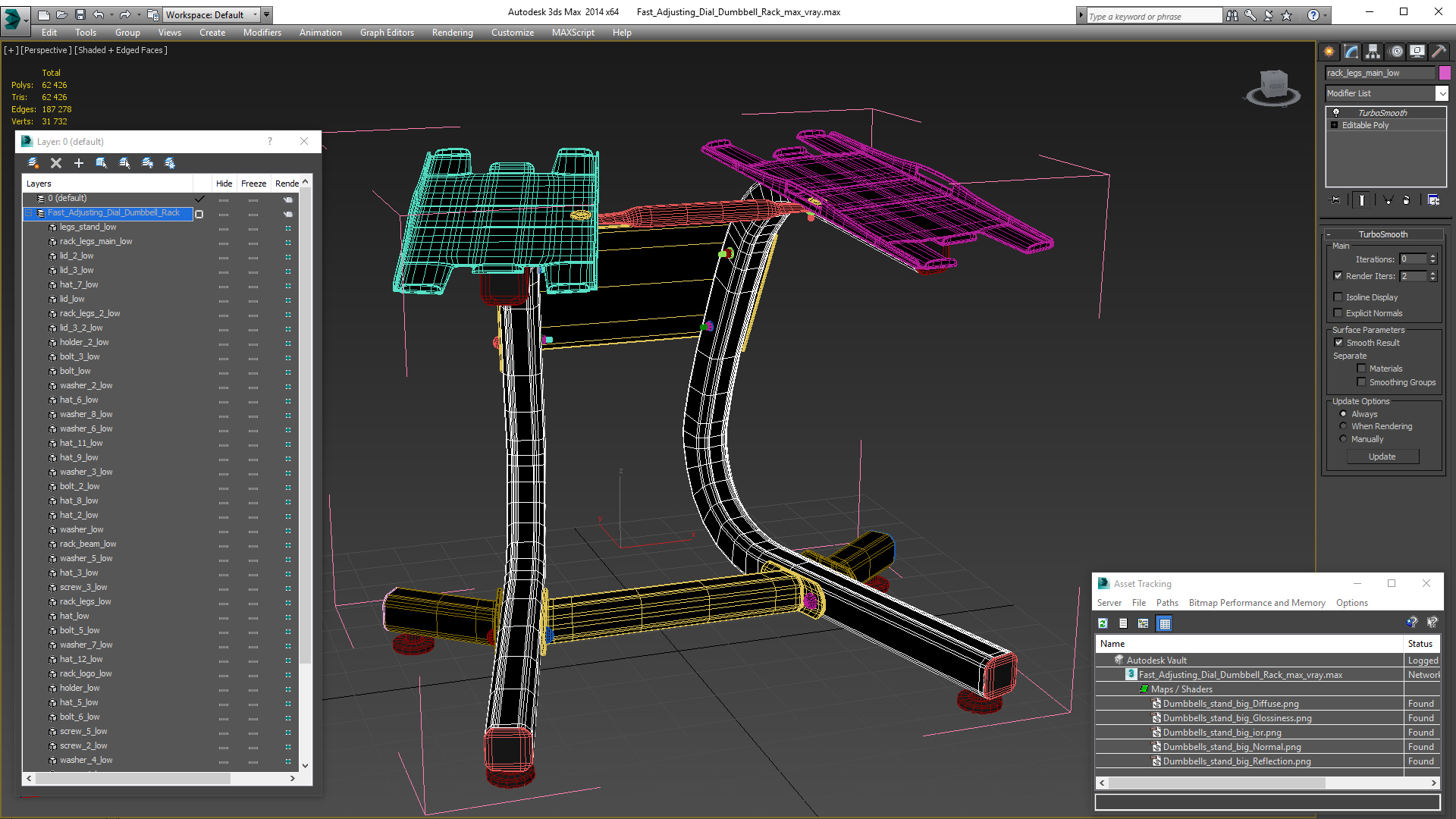Open the Modifiers menu

(x=262, y=33)
